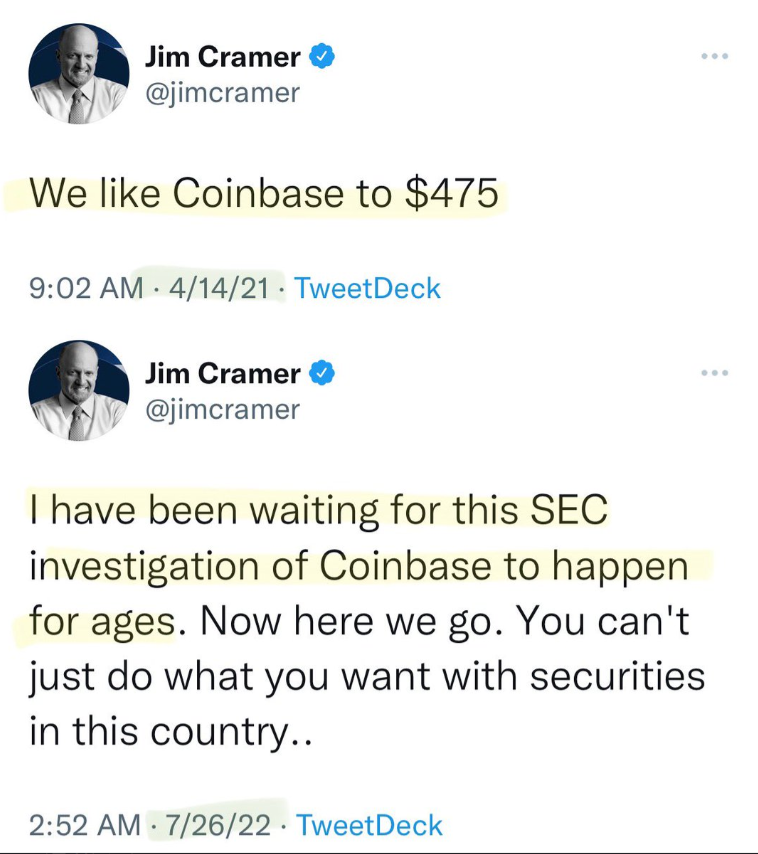Open Jim Cramer's avatar on the SEC tweet
The image size is (758, 854).
point(79,391)
